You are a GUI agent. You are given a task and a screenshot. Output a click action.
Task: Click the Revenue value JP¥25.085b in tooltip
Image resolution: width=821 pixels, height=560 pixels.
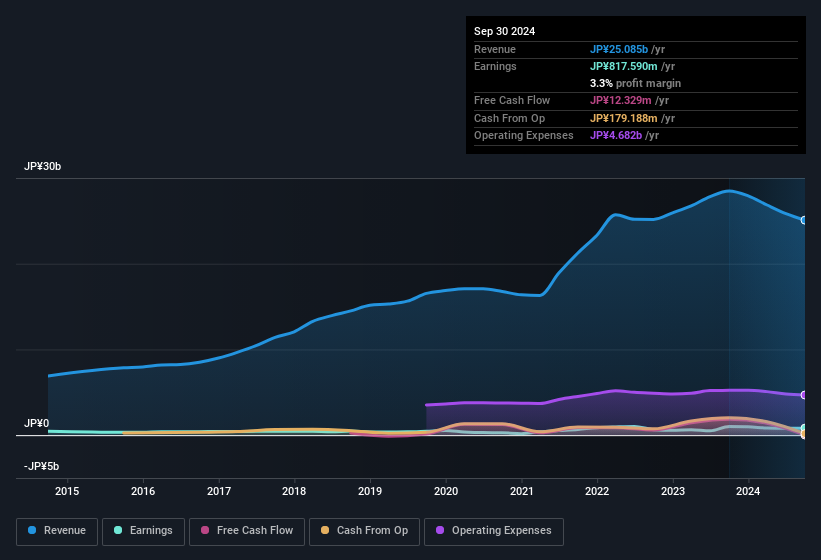point(619,49)
